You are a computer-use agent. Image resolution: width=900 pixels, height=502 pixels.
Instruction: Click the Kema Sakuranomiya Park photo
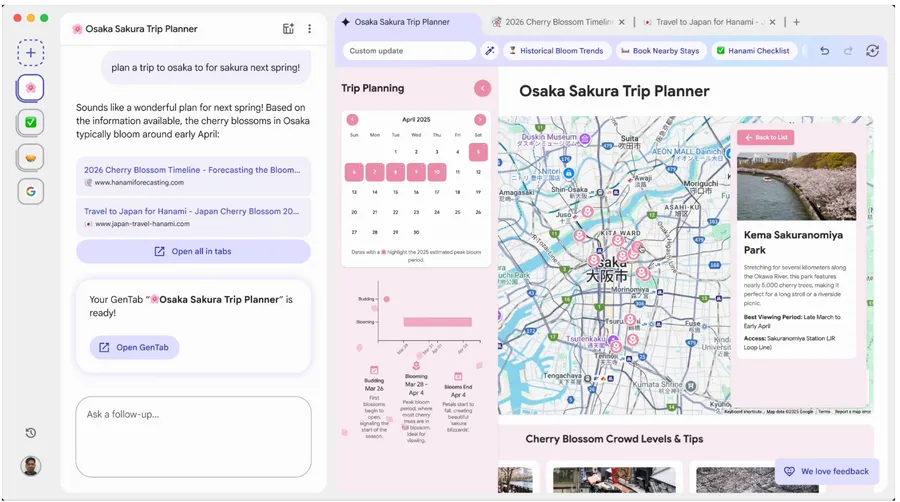pos(797,186)
